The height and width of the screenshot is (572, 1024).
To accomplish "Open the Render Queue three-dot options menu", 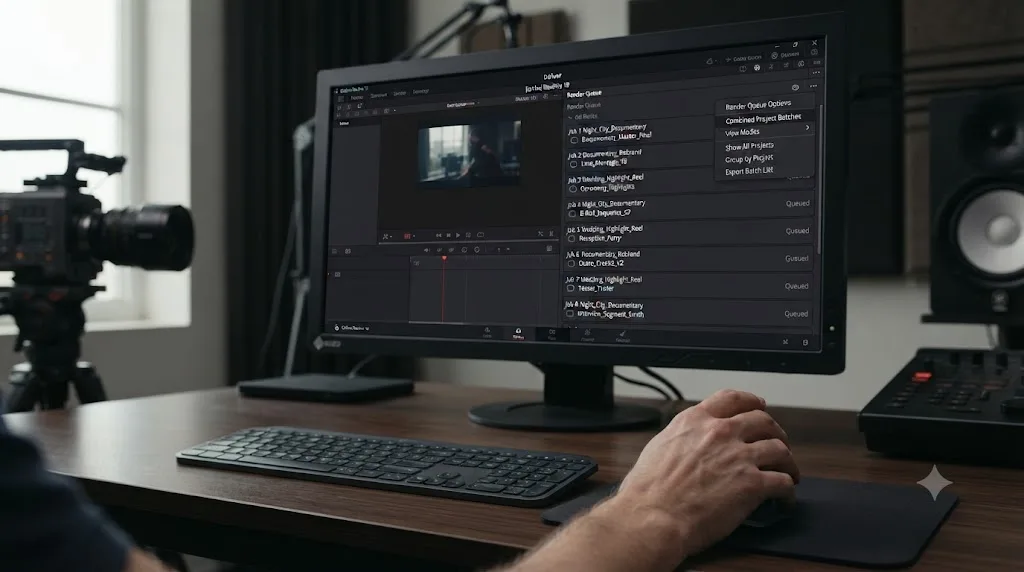I will click(813, 86).
